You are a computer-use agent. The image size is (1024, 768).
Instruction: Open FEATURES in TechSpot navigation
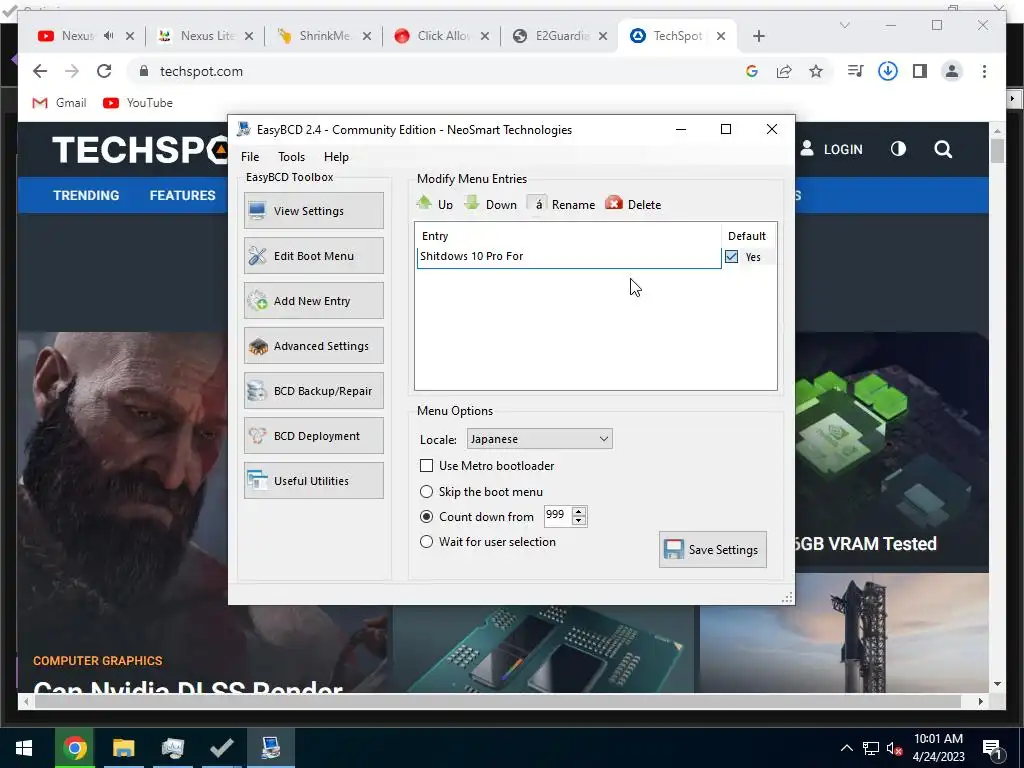(182, 195)
